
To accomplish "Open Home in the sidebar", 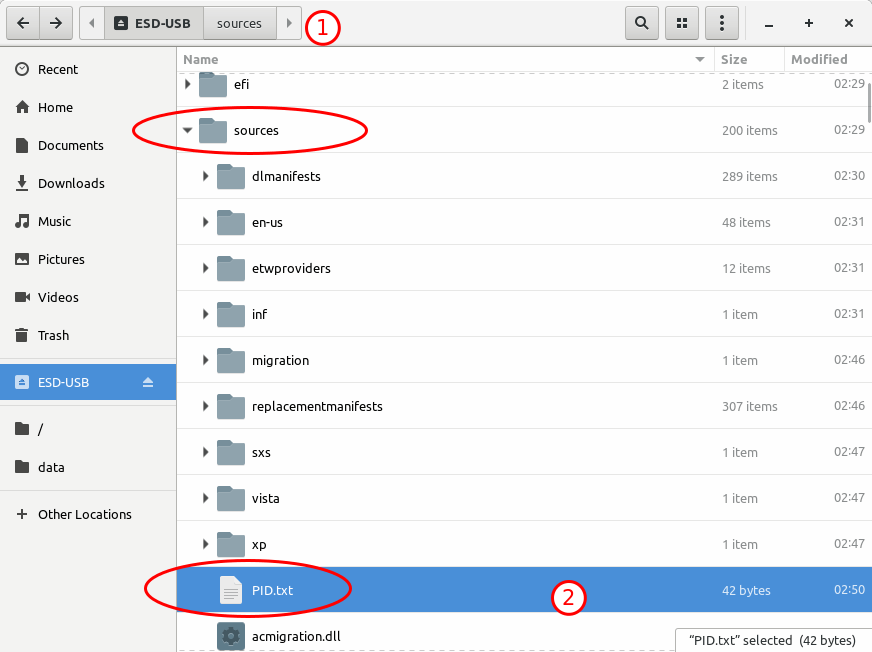I will [88, 107].
